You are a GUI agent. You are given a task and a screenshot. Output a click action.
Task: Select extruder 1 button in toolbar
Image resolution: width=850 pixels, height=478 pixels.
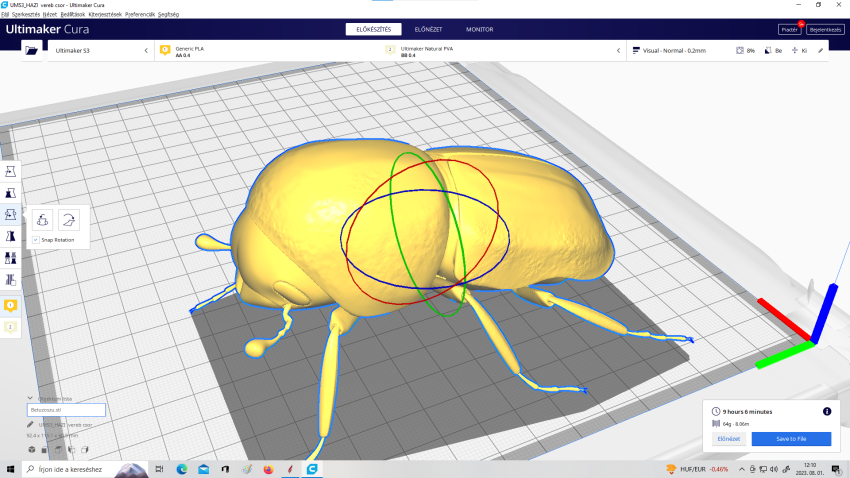pyautogui.click(x=11, y=304)
